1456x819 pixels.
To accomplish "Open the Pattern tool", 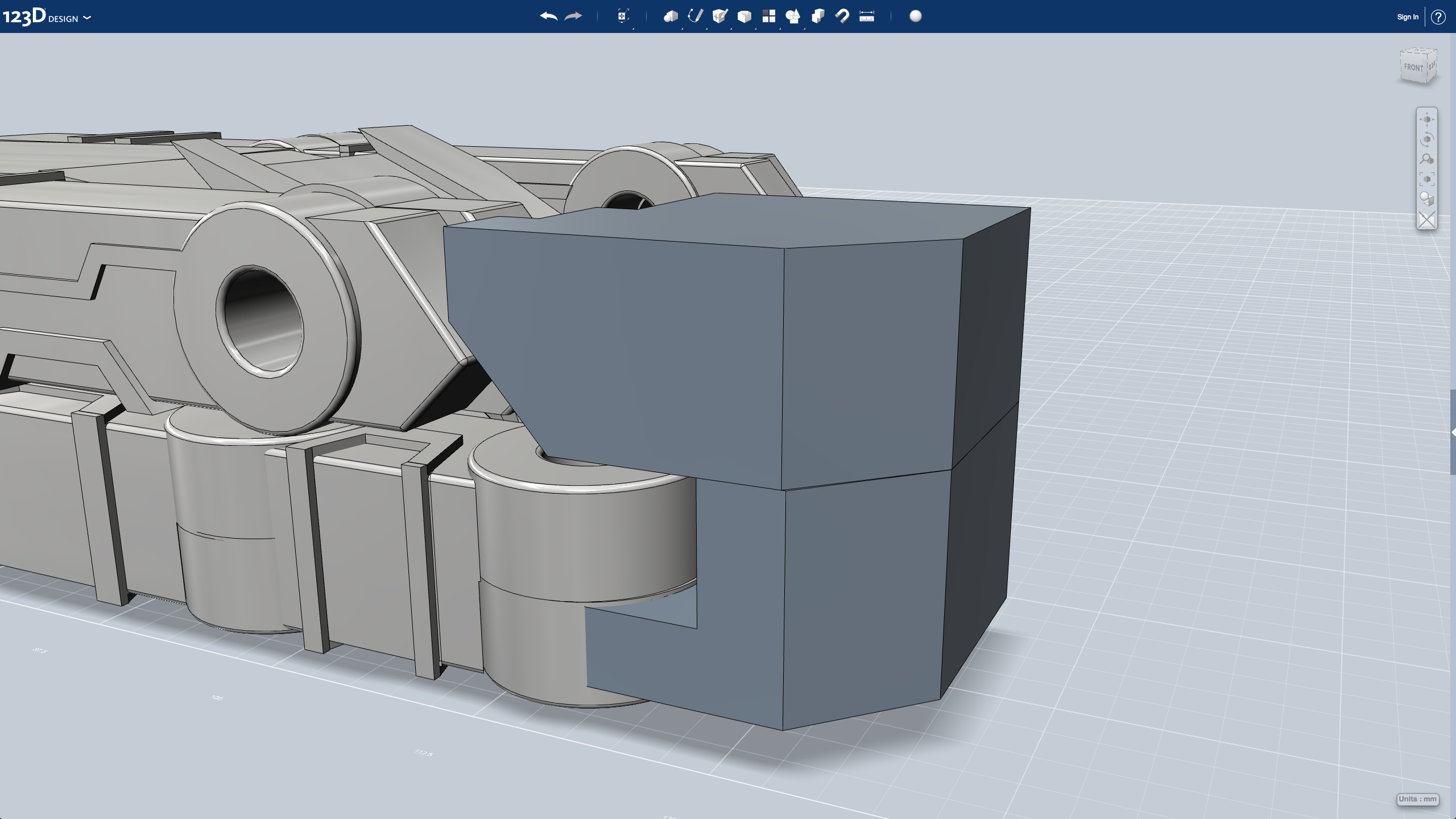I will coord(768,16).
